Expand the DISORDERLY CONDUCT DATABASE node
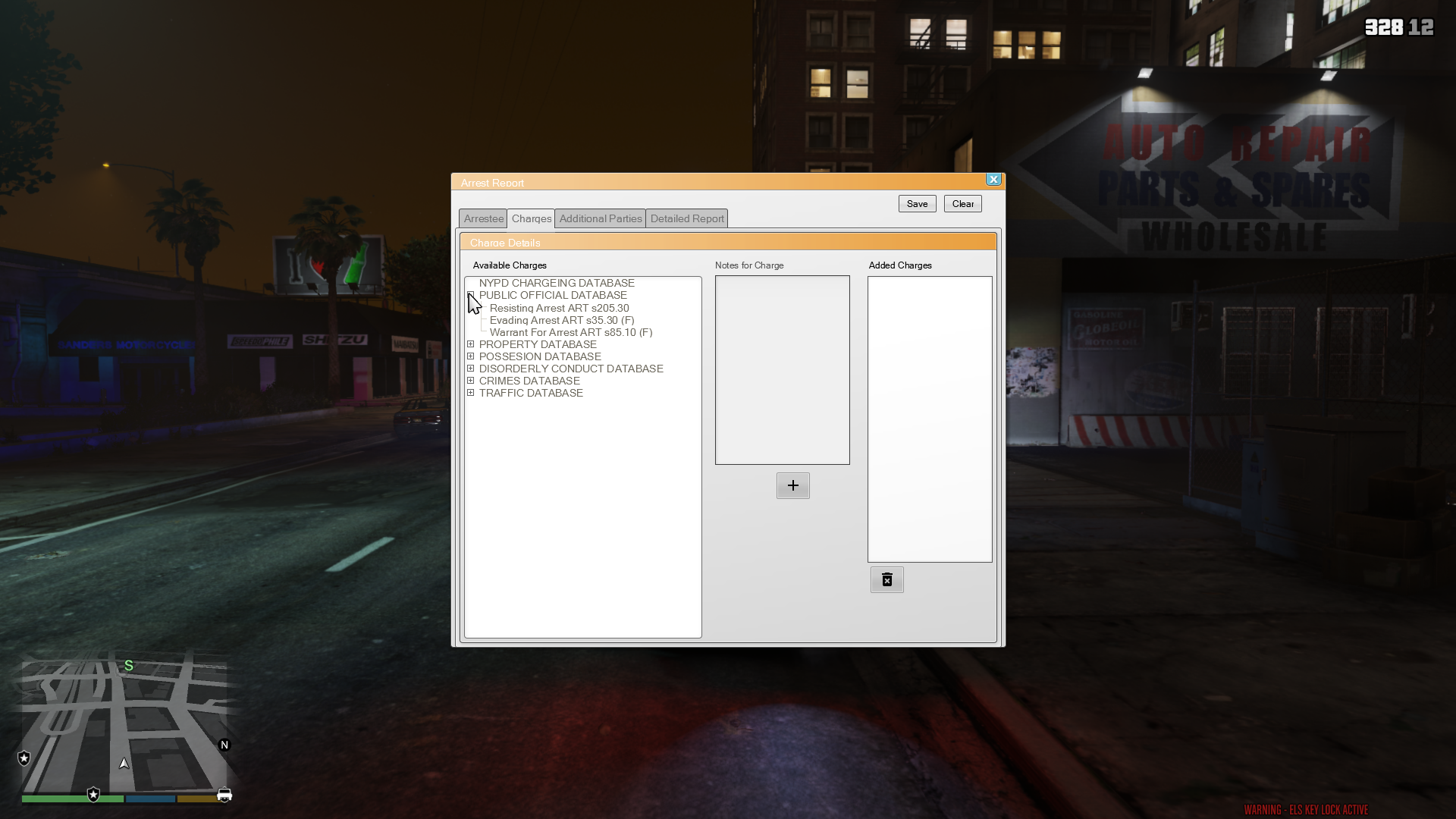The image size is (1456, 819). tap(471, 369)
